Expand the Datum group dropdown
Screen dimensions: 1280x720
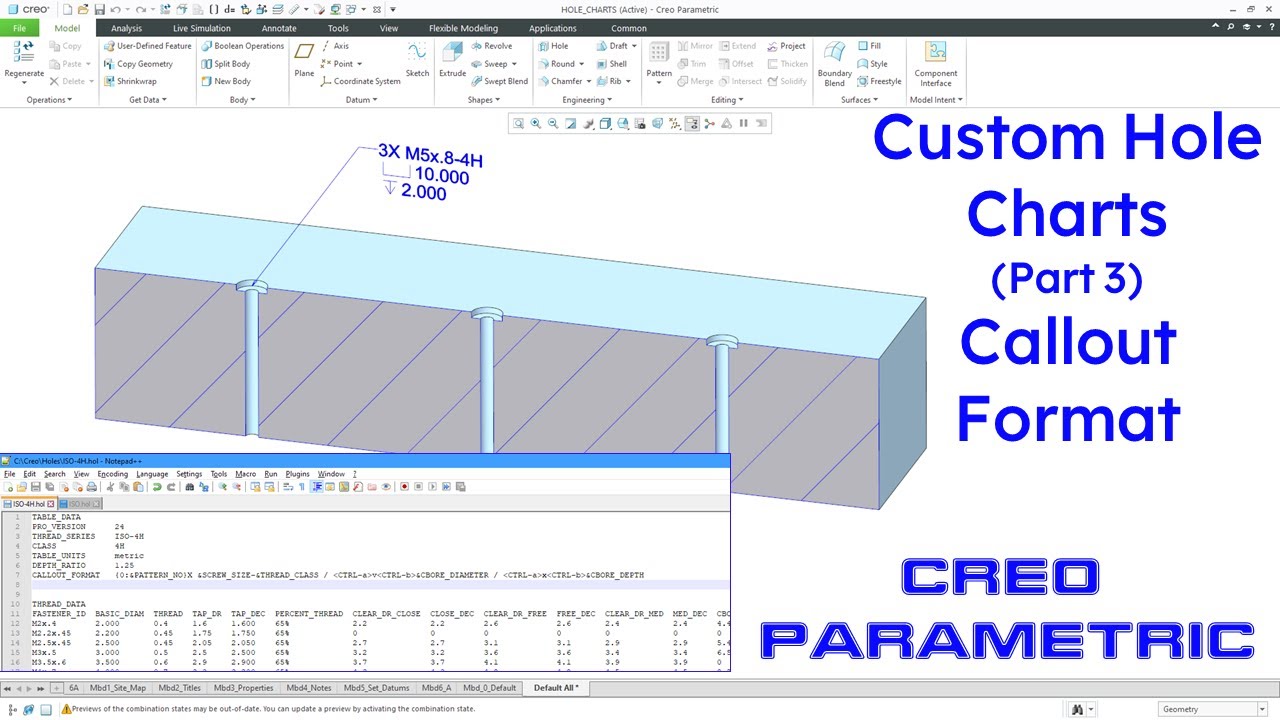pos(361,100)
